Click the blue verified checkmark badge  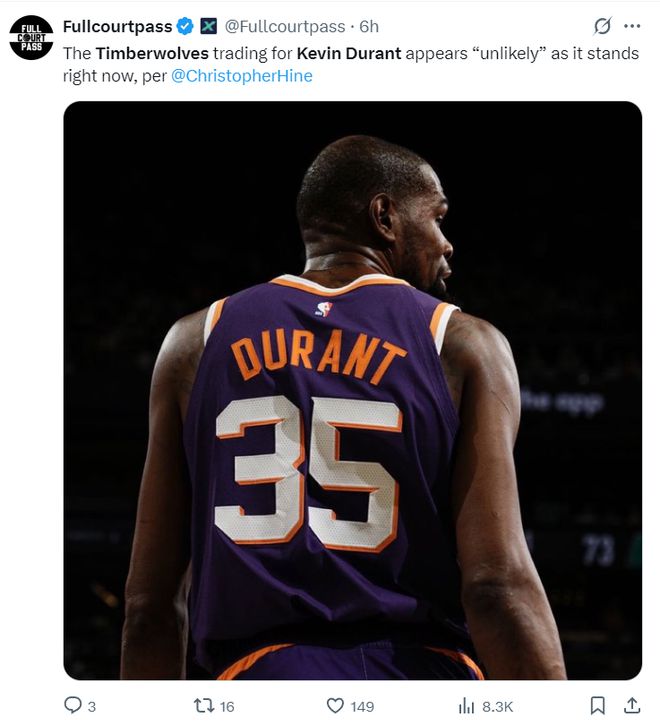click(185, 26)
